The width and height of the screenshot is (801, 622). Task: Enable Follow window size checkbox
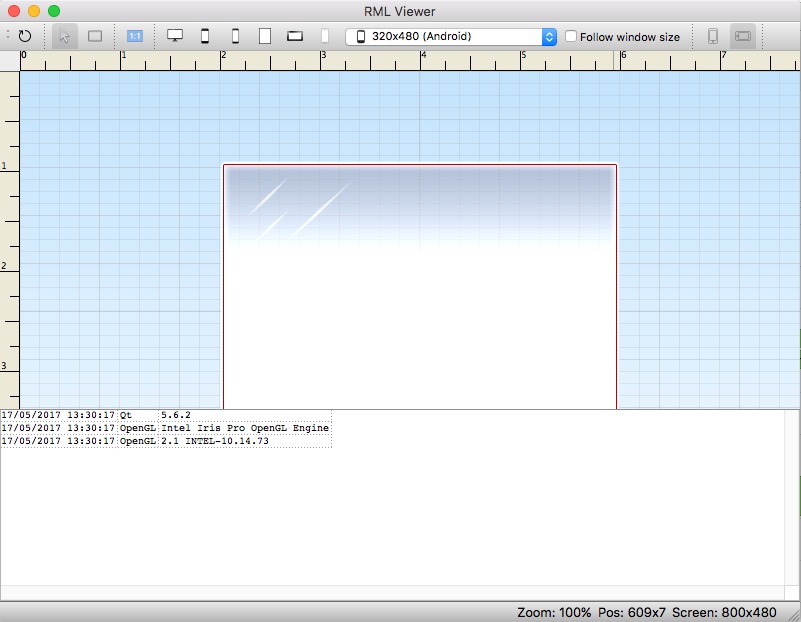click(x=571, y=37)
